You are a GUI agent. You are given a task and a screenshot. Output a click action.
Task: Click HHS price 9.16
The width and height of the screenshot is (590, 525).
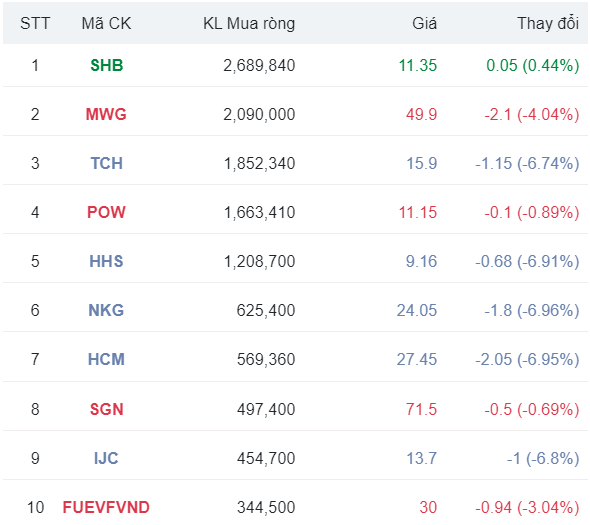point(421,261)
